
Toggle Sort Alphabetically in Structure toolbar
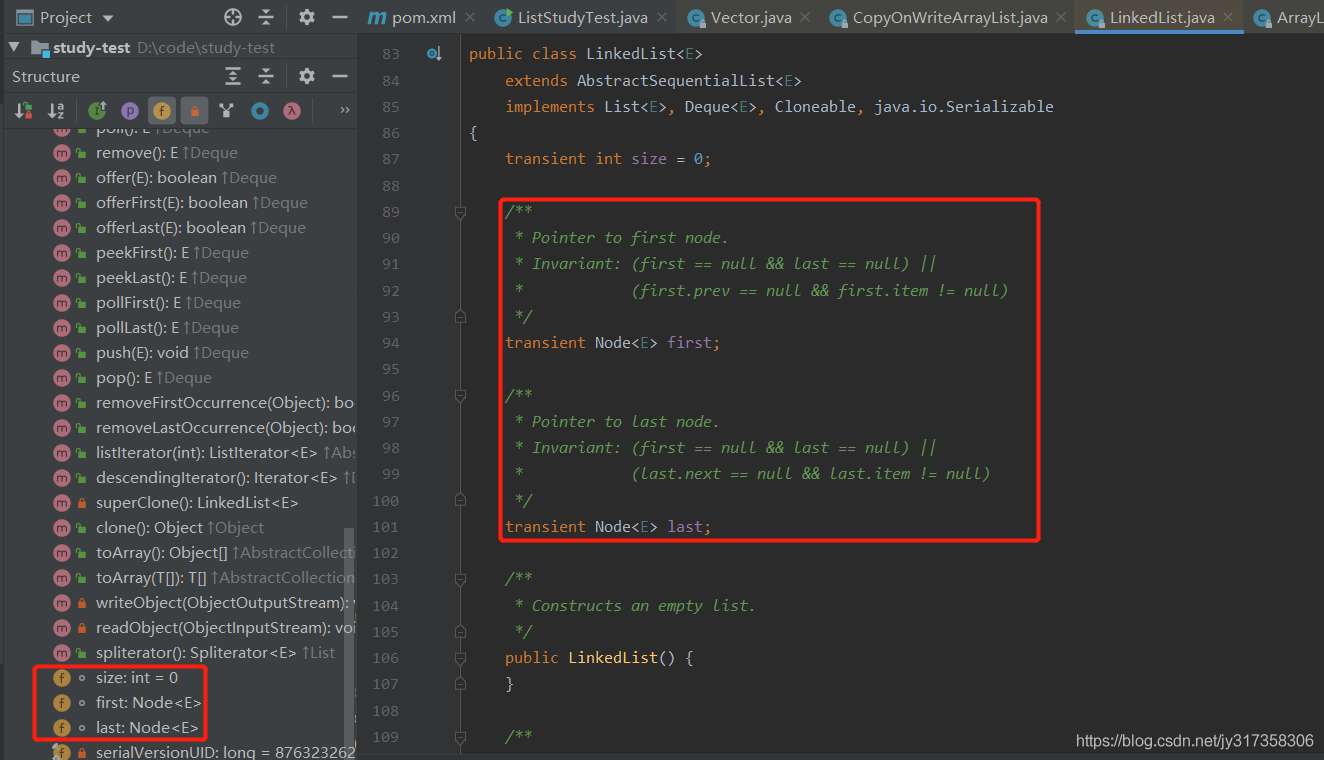pos(56,111)
